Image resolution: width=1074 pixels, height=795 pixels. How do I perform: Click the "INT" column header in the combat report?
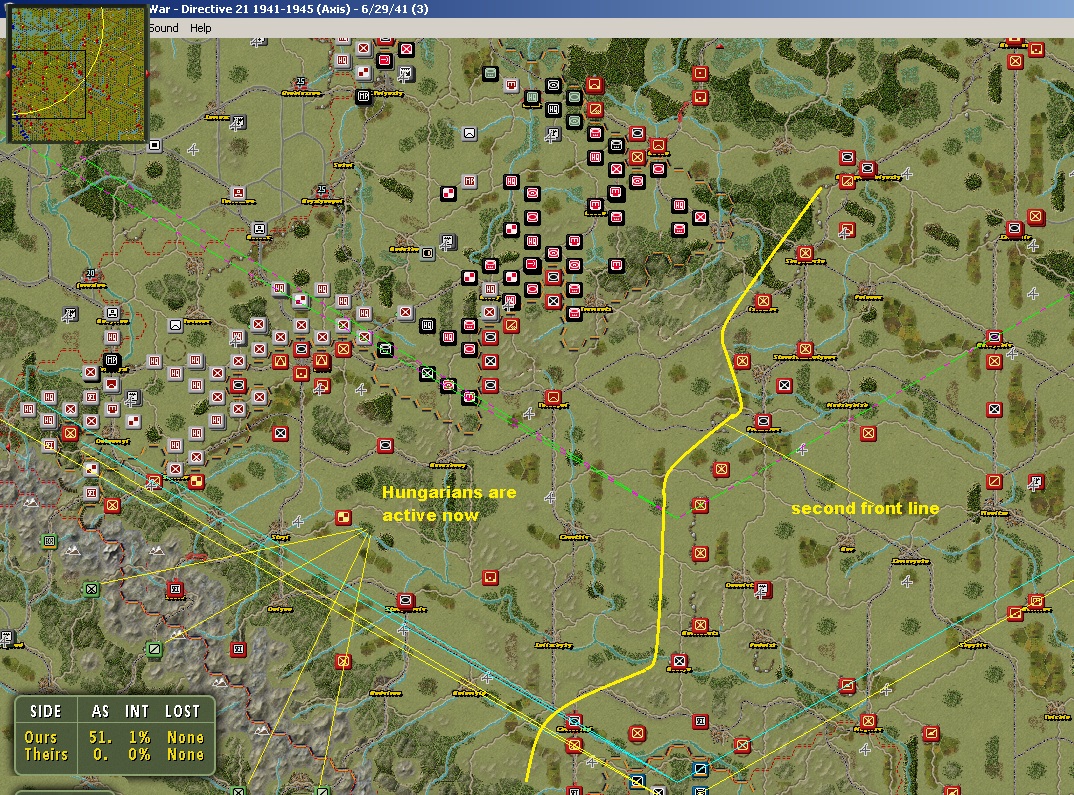click(x=137, y=711)
